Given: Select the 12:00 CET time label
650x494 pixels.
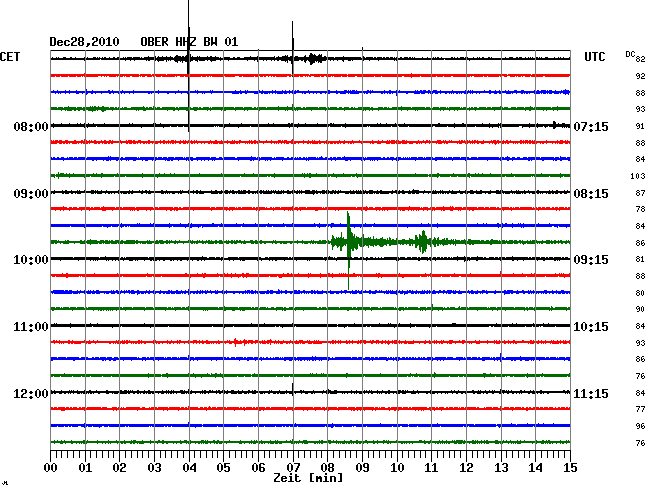Looking at the screenshot, I should 31,393.
